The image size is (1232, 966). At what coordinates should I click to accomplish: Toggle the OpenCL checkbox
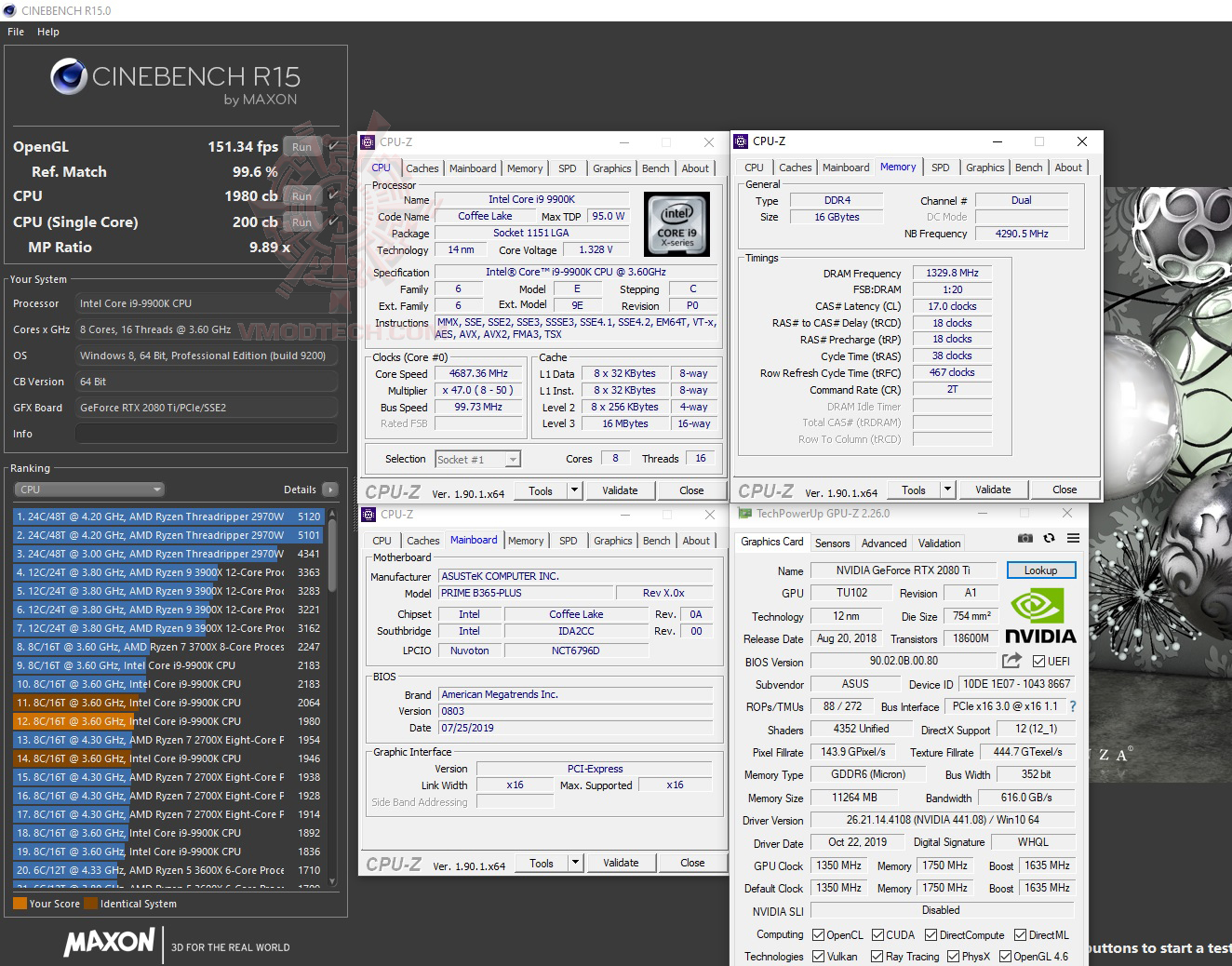tap(818, 935)
